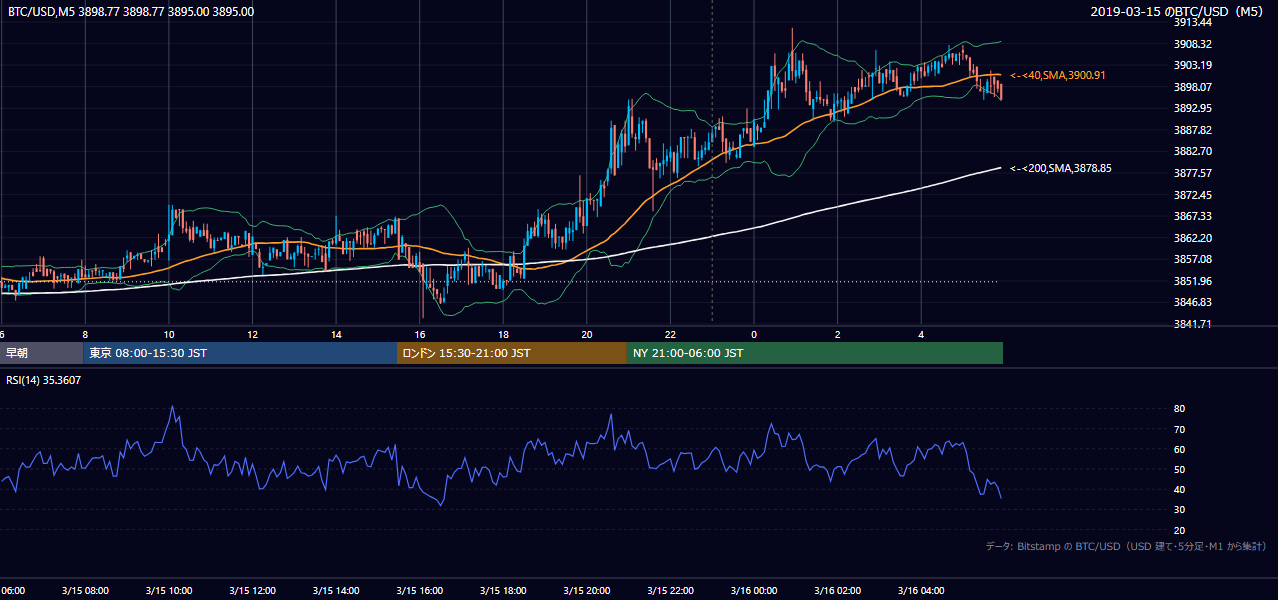
Task: Click the 早朝 session bar
Action: click(x=41, y=353)
